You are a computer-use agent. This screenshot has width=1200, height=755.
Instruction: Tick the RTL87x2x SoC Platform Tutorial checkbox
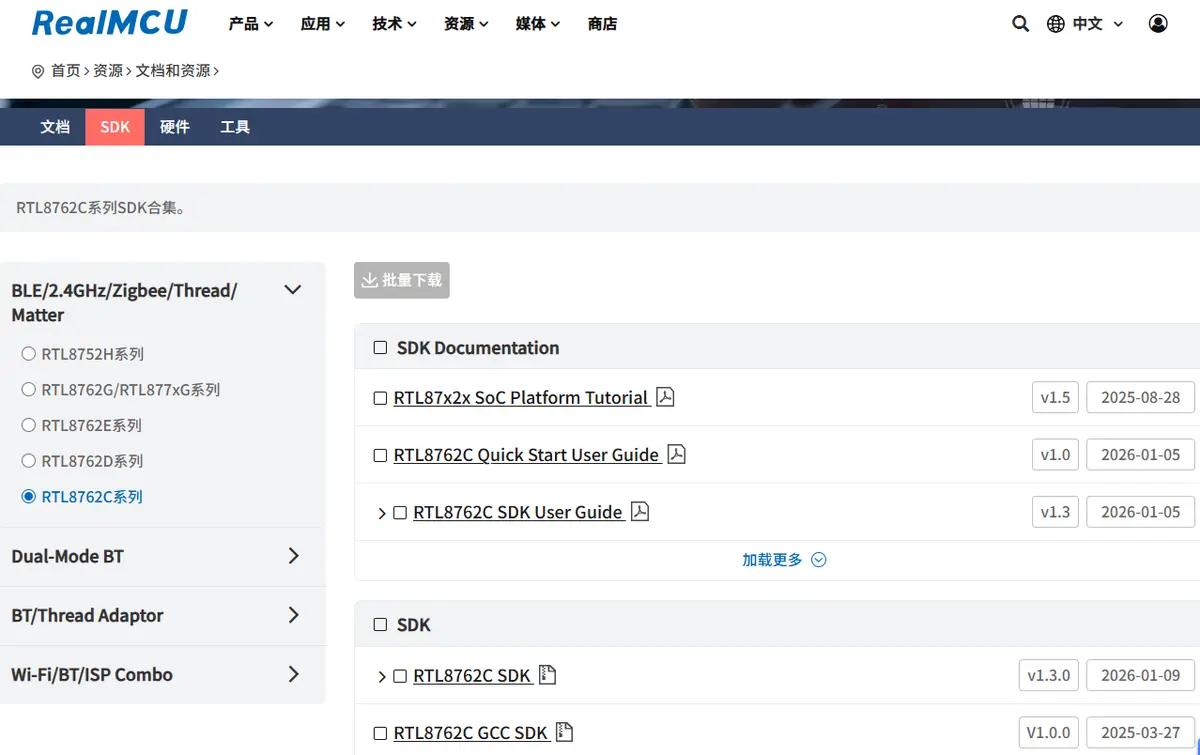coord(380,398)
